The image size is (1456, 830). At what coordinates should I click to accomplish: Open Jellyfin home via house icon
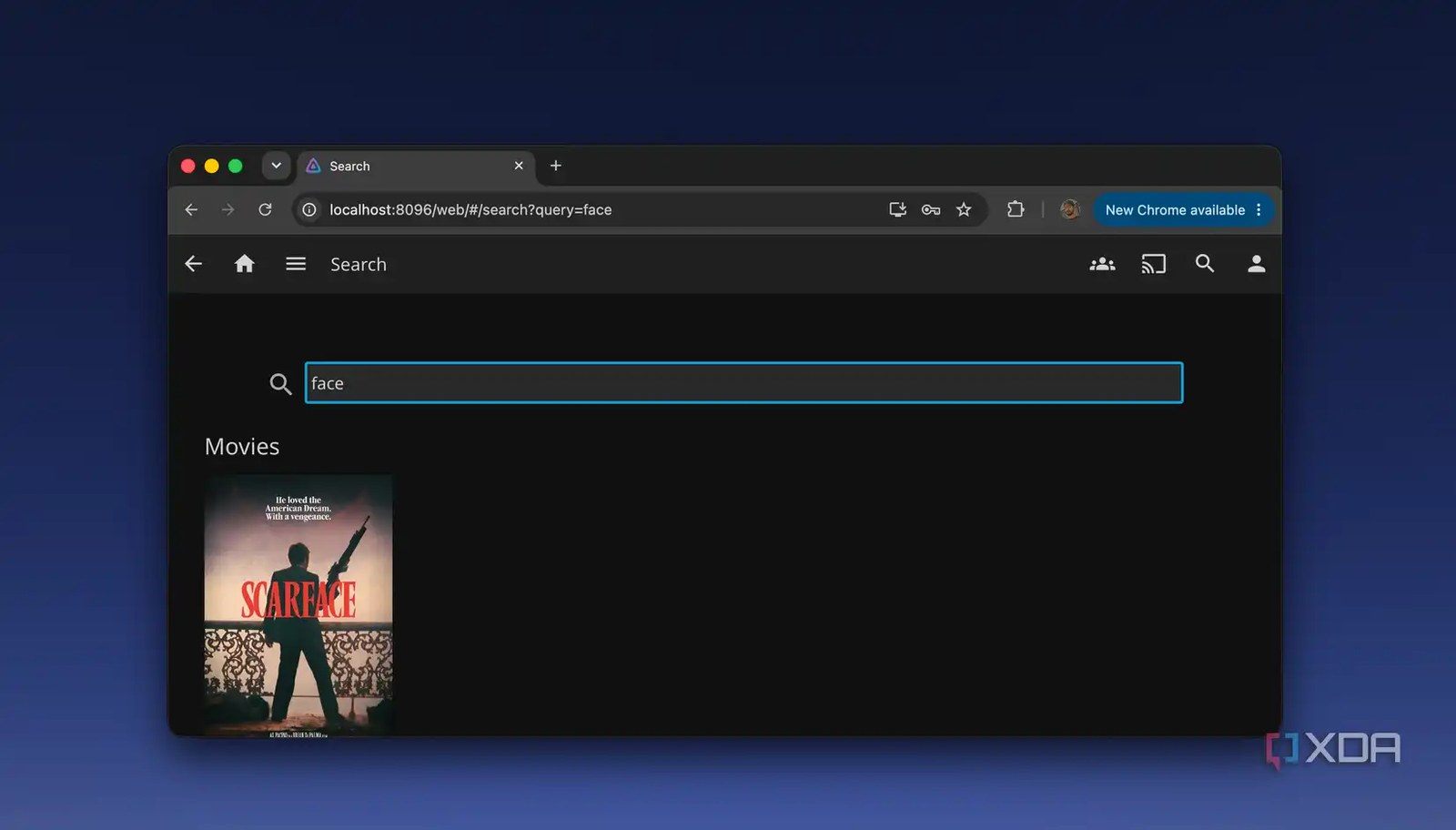(244, 264)
